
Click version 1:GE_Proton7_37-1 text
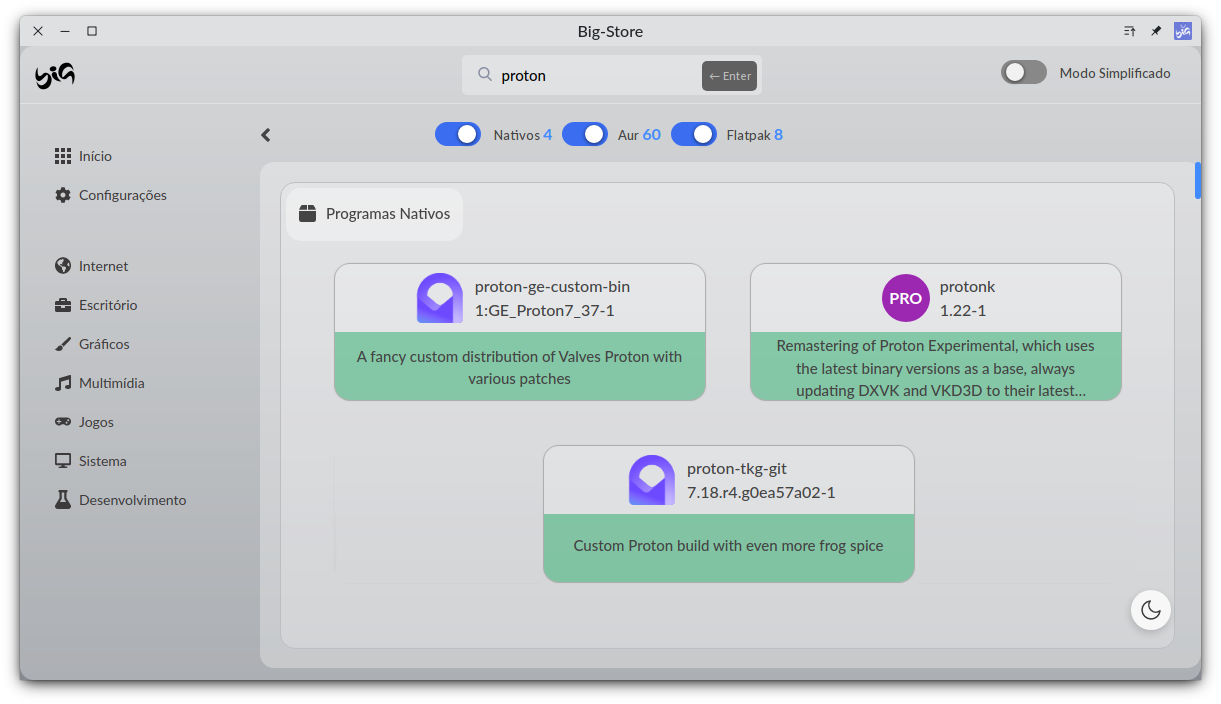pos(545,311)
